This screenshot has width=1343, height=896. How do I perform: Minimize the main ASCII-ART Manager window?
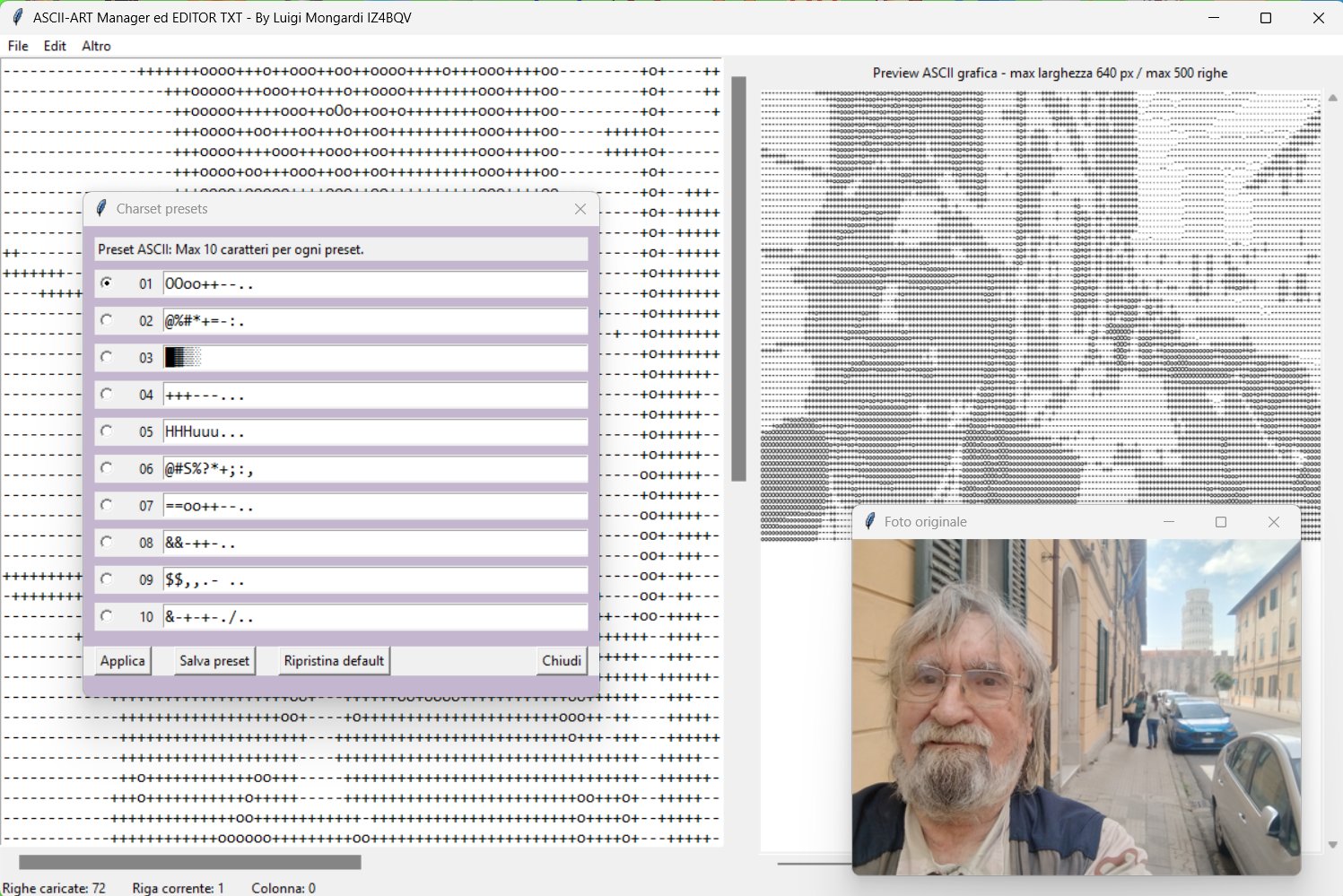(1213, 18)
